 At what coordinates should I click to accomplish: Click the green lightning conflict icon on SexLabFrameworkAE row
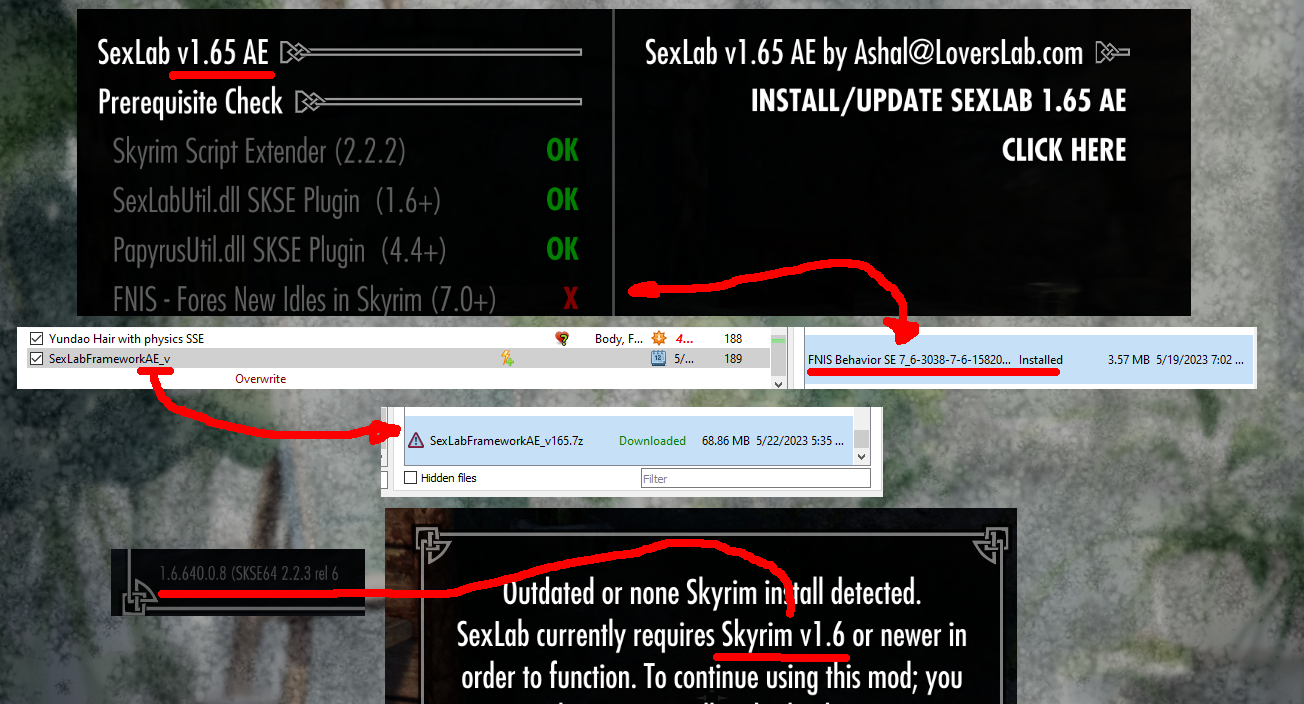click(506, 360)
